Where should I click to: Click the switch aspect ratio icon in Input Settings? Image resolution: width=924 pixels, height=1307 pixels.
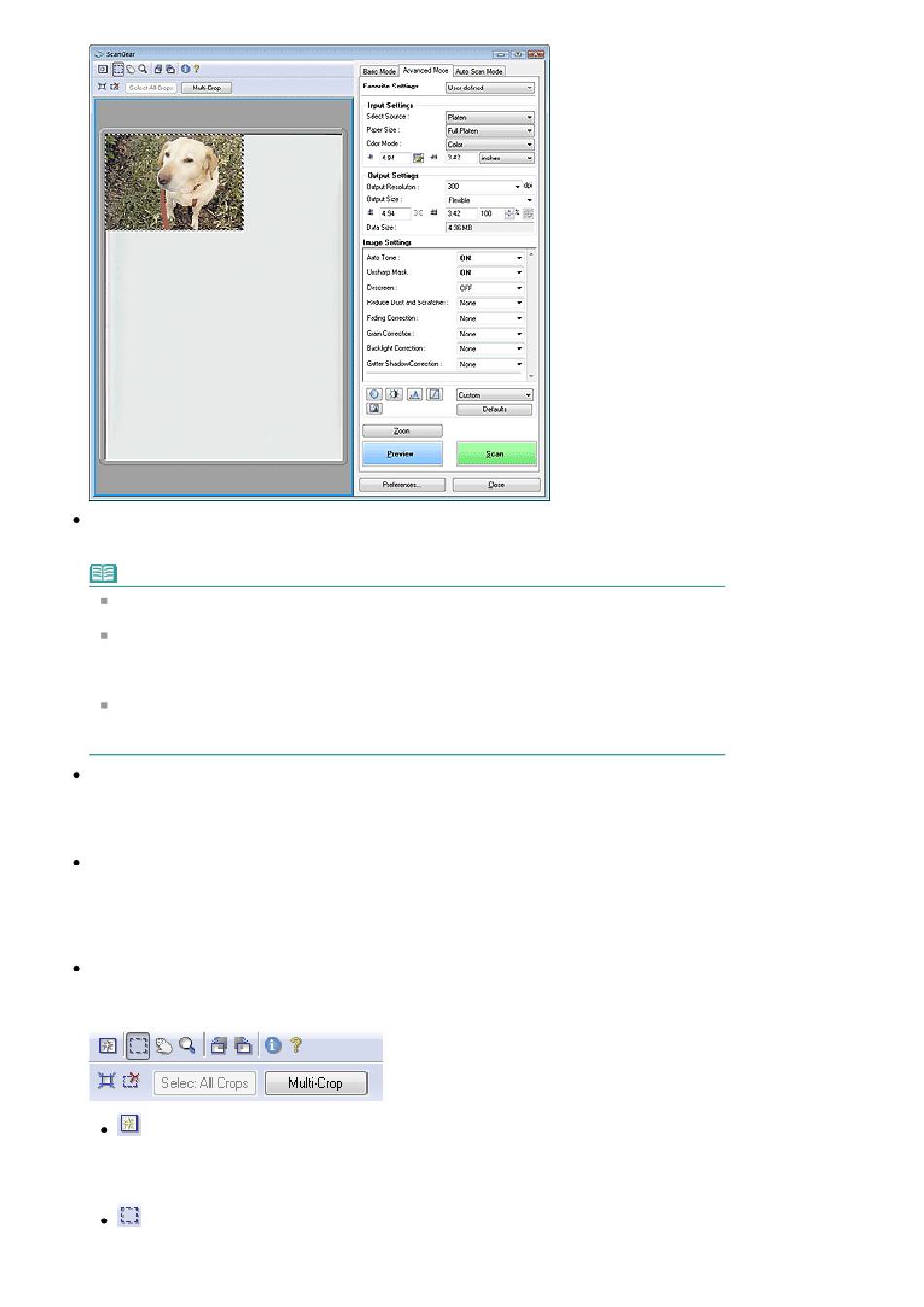coord(418,158)
